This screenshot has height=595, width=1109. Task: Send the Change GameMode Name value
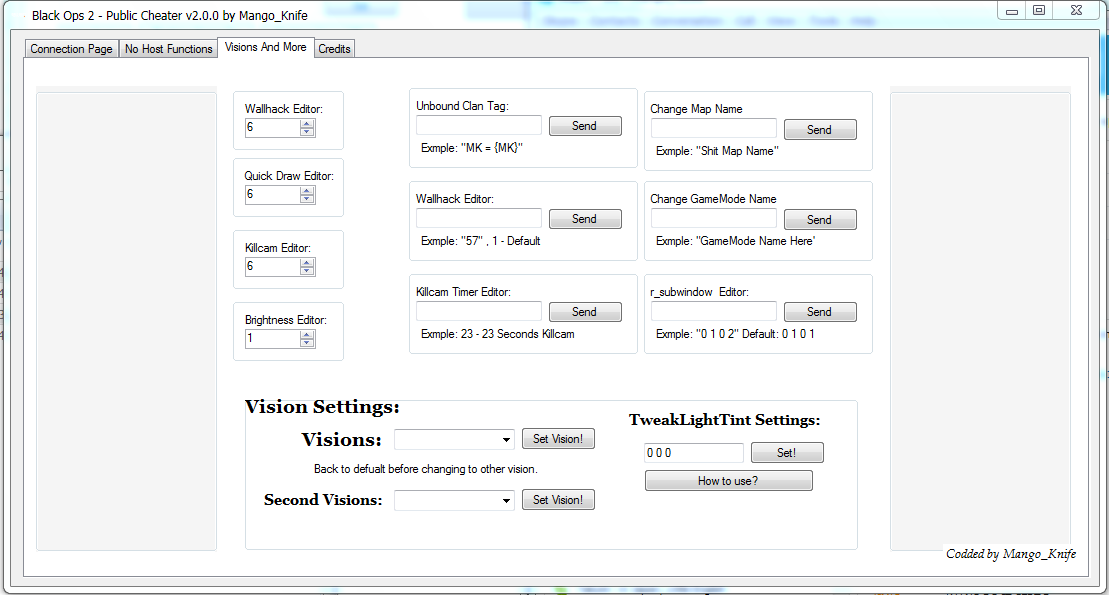pos(820,219)
